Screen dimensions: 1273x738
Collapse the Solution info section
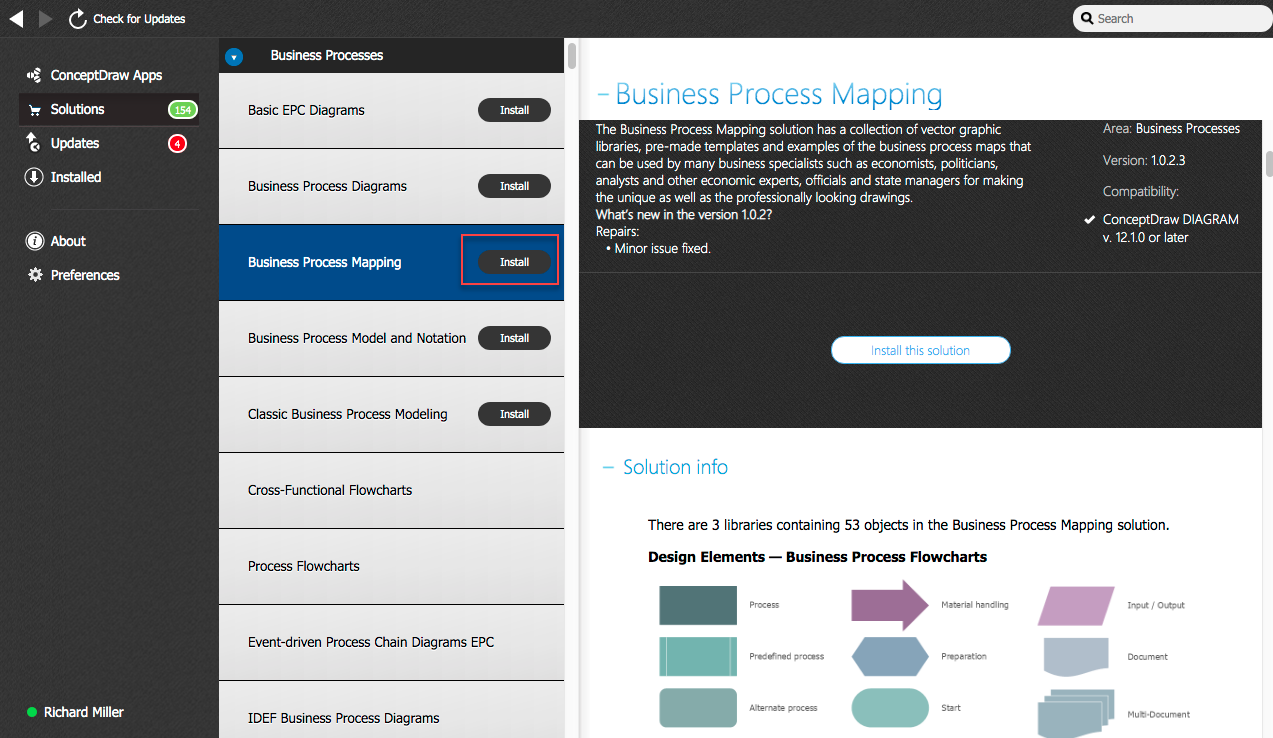point(608,467)
